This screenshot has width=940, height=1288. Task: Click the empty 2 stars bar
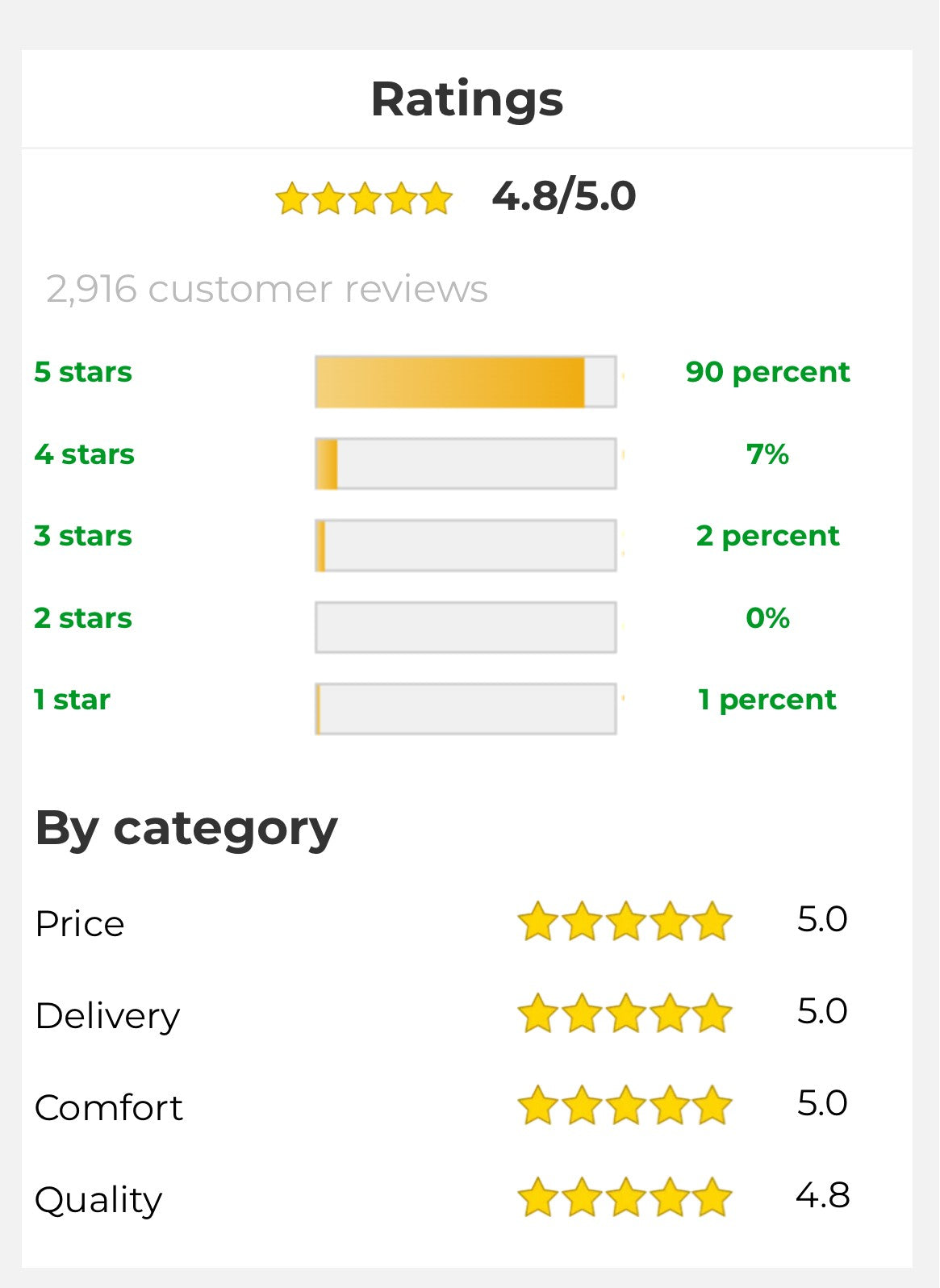[466, 627]
